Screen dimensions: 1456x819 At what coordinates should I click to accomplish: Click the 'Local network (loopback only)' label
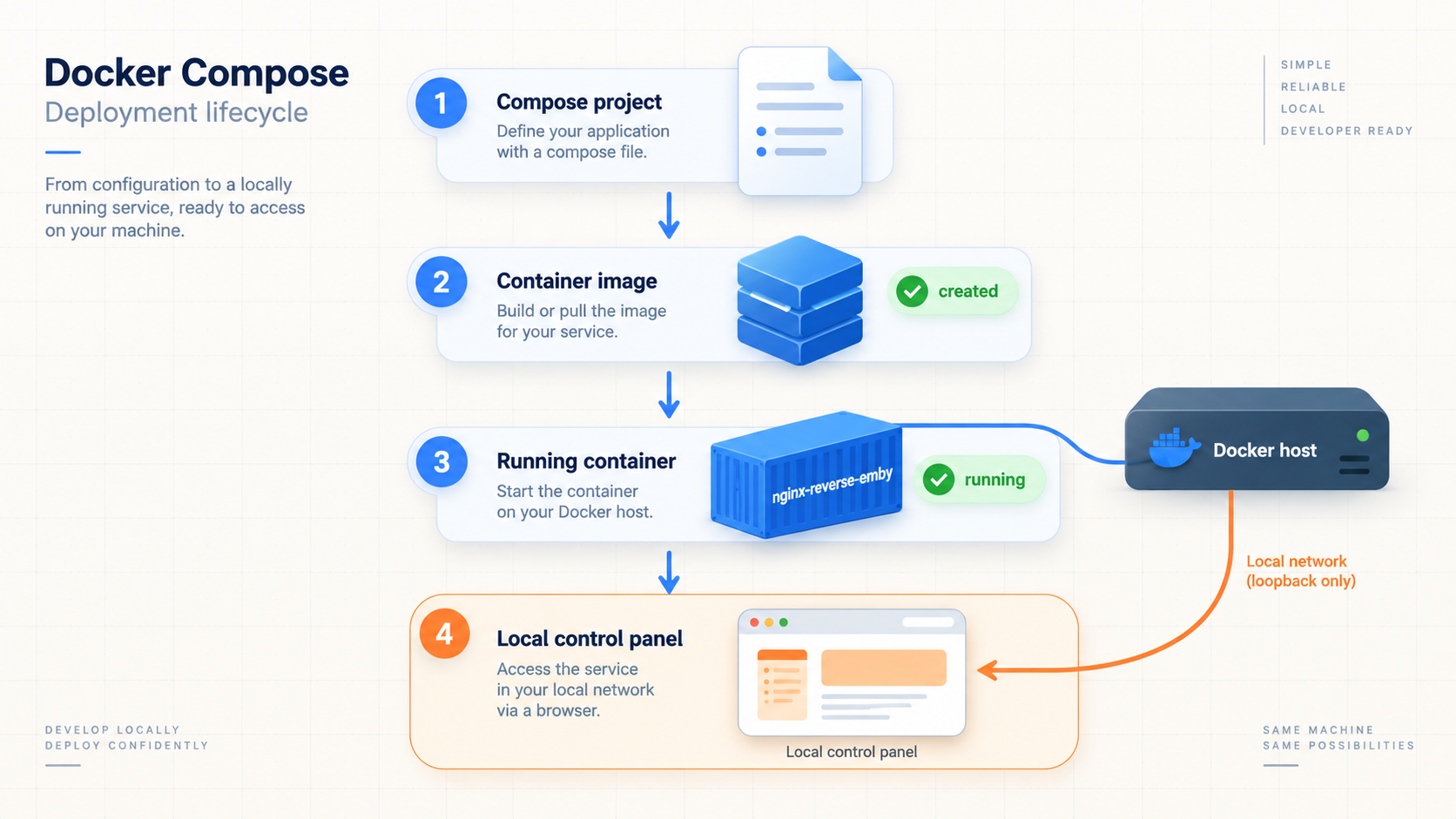(1301, 571)
